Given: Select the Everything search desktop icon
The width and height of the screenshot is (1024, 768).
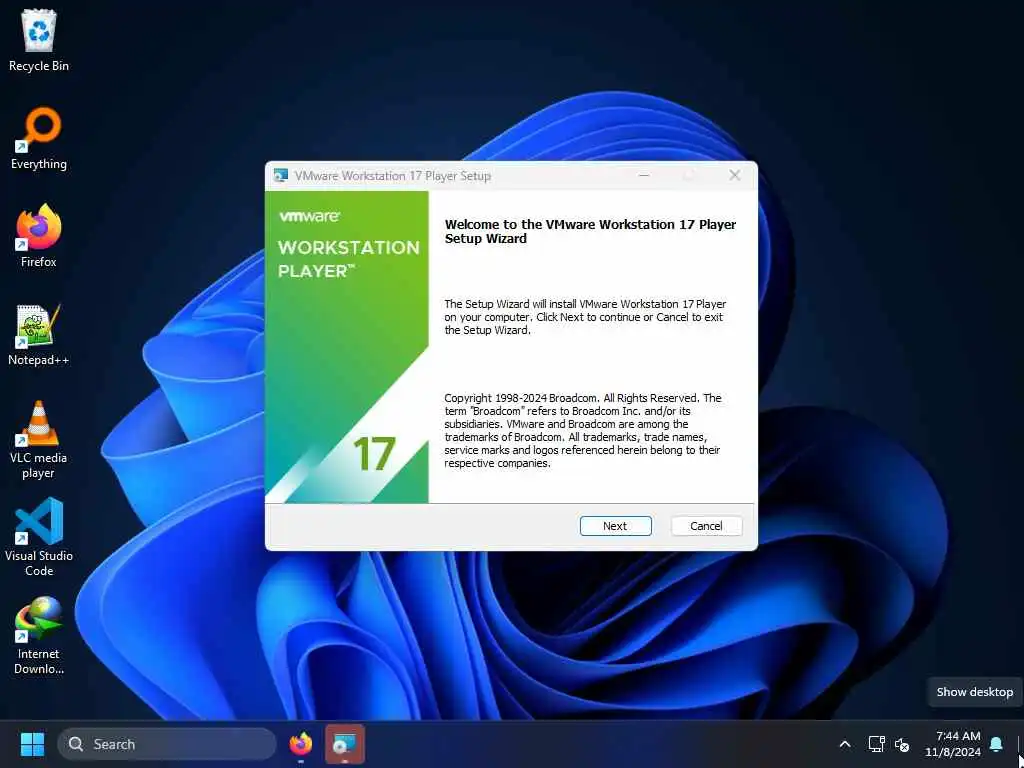Looking at the screenshot, I should (39, 138).
